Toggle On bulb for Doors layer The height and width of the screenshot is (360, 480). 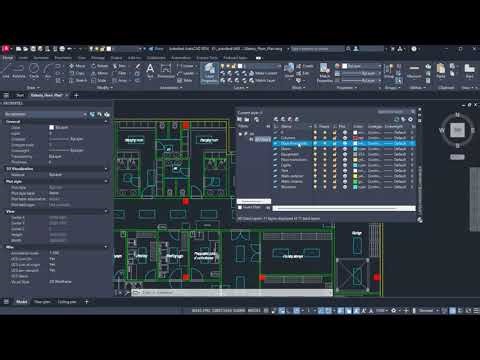[x=315, y=149]
